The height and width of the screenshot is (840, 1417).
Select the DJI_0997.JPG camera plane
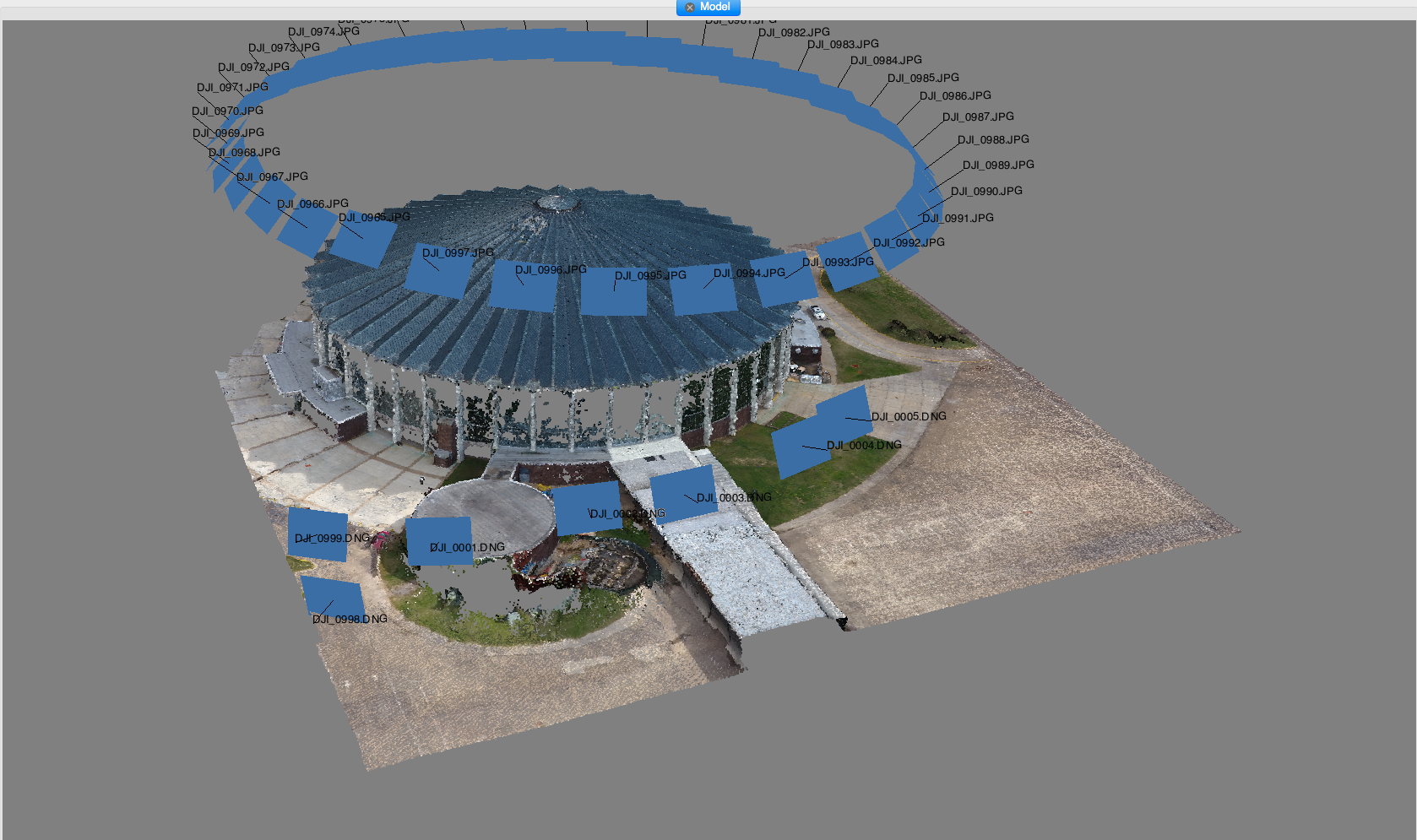(x=439, y=271)
